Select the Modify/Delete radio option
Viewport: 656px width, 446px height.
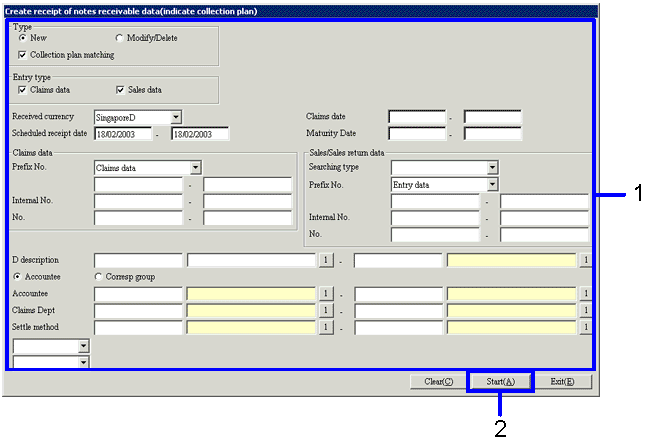click(119, 38)
